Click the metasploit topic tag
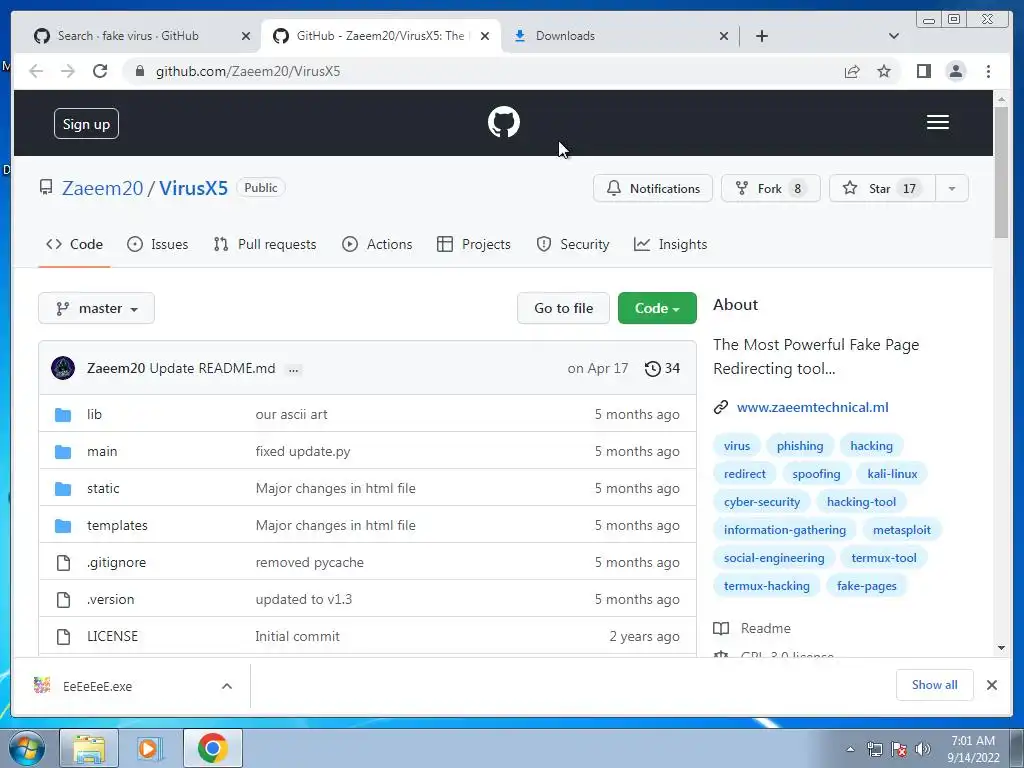This screenshot has width=1024, height=768. click(901, 530)
